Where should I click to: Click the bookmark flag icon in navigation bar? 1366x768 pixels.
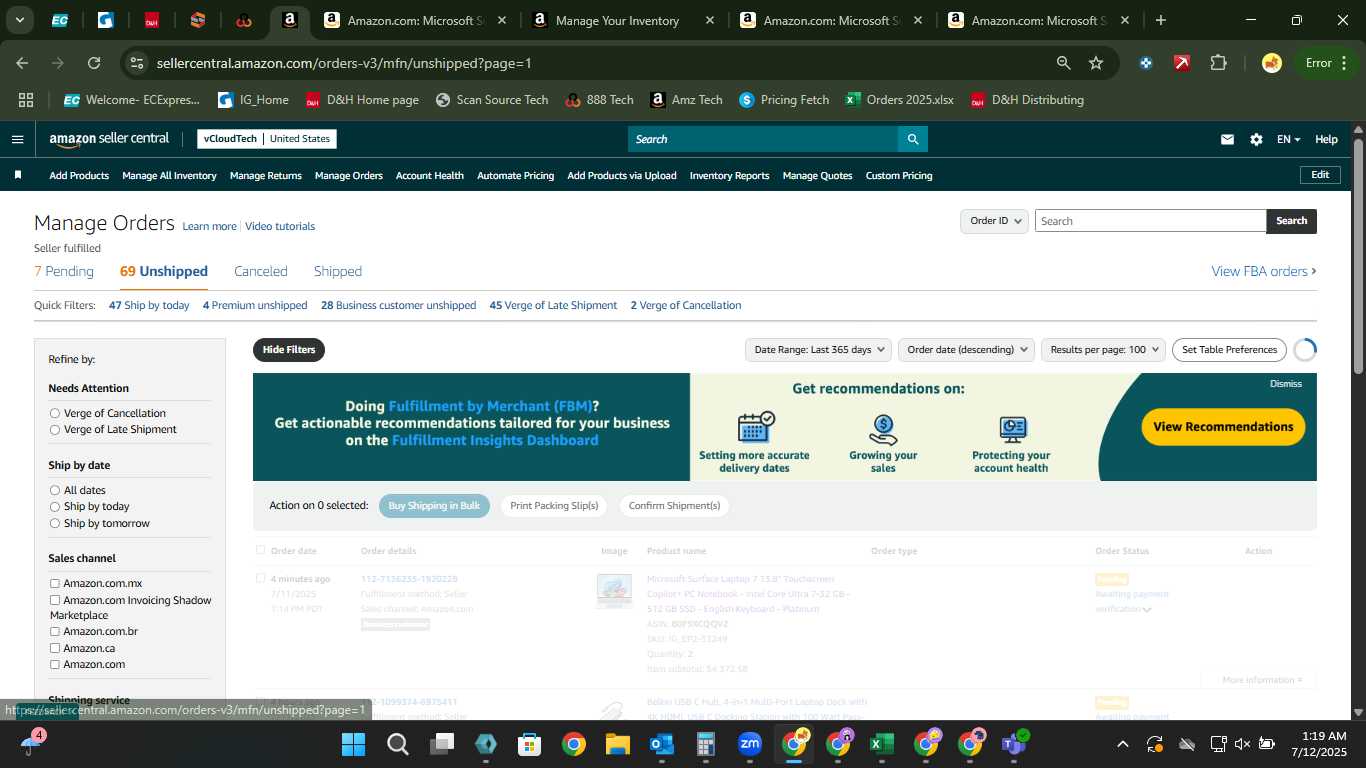tap(18, 175)
